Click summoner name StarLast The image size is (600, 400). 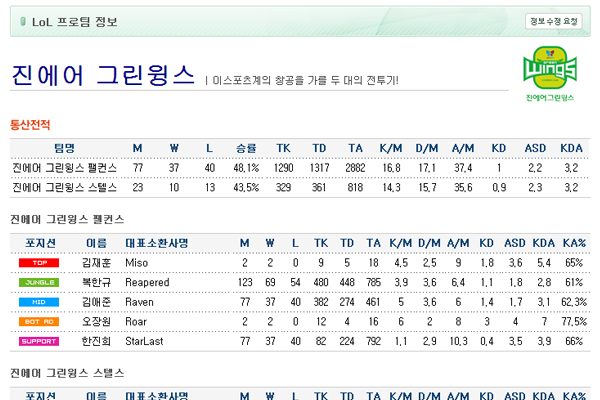[144, 341]
